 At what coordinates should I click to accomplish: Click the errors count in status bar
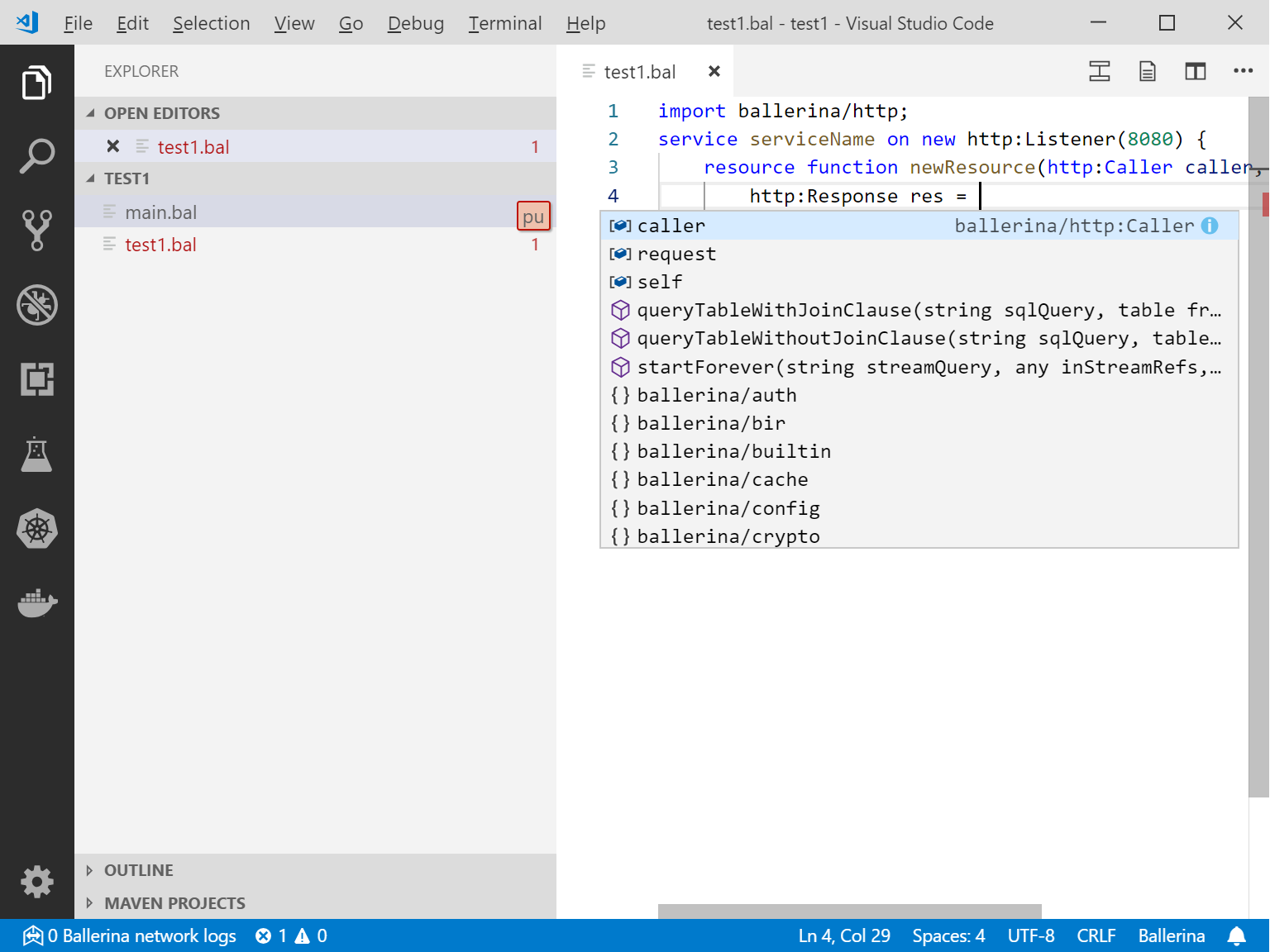[x=271, y=935]
